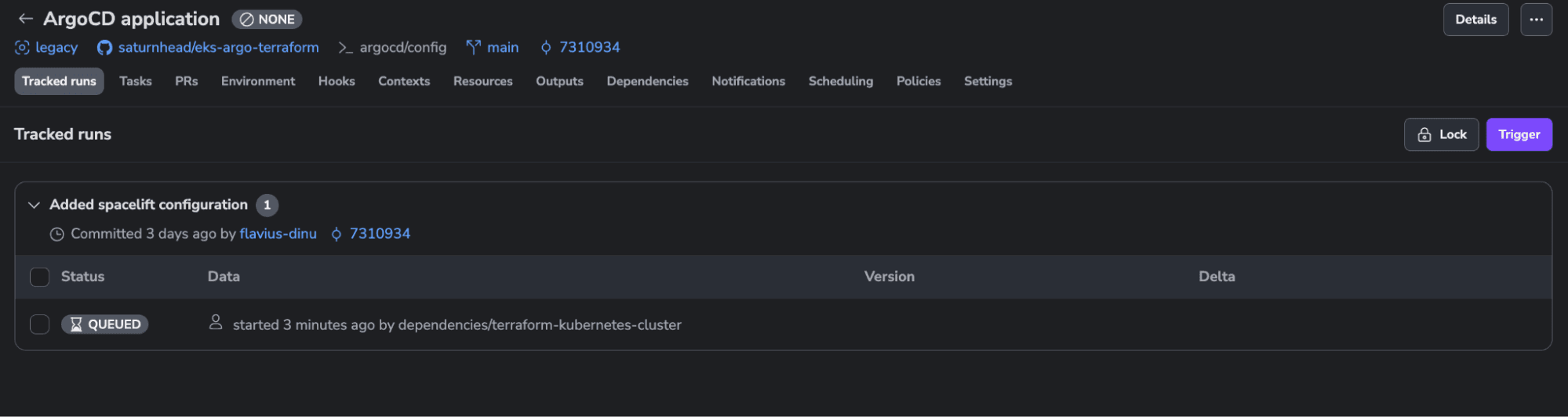Open the Policies tab

pos(919,81)
